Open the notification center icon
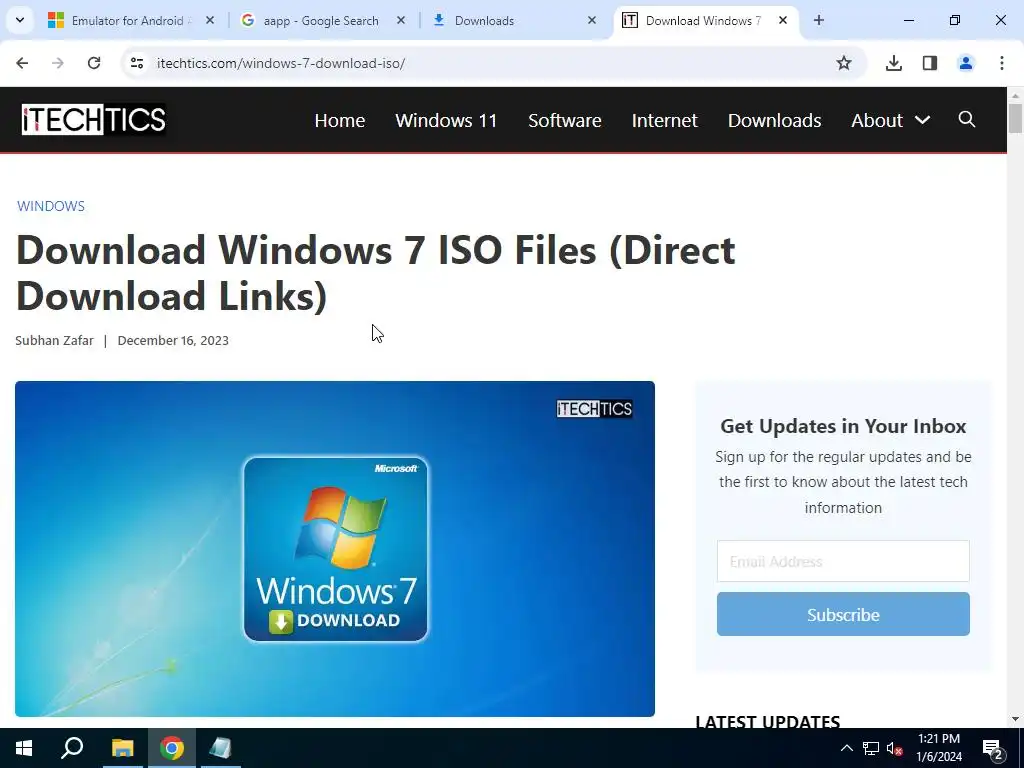The width and height of the screenshot is (1024, 768). coord(993,748)
